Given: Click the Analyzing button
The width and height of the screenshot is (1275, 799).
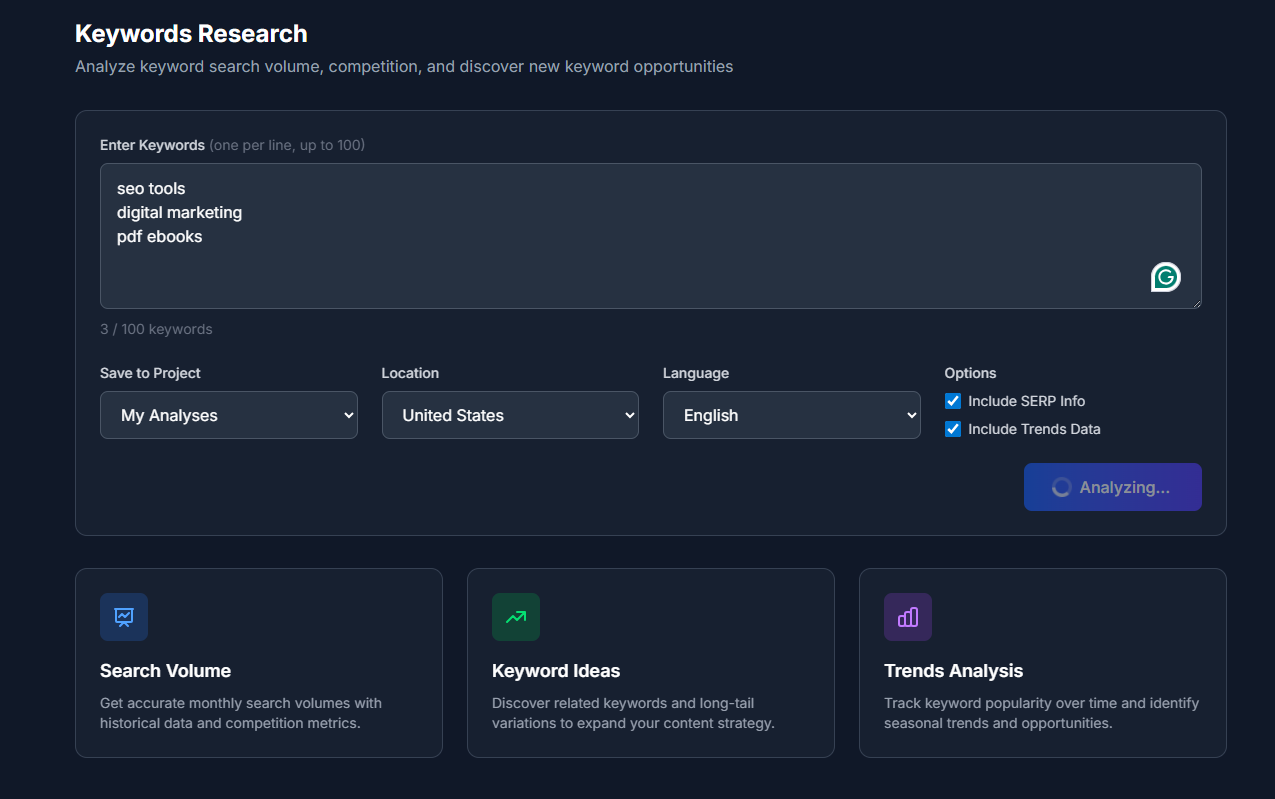Looking at the screenshot, I should point(1112,487).
